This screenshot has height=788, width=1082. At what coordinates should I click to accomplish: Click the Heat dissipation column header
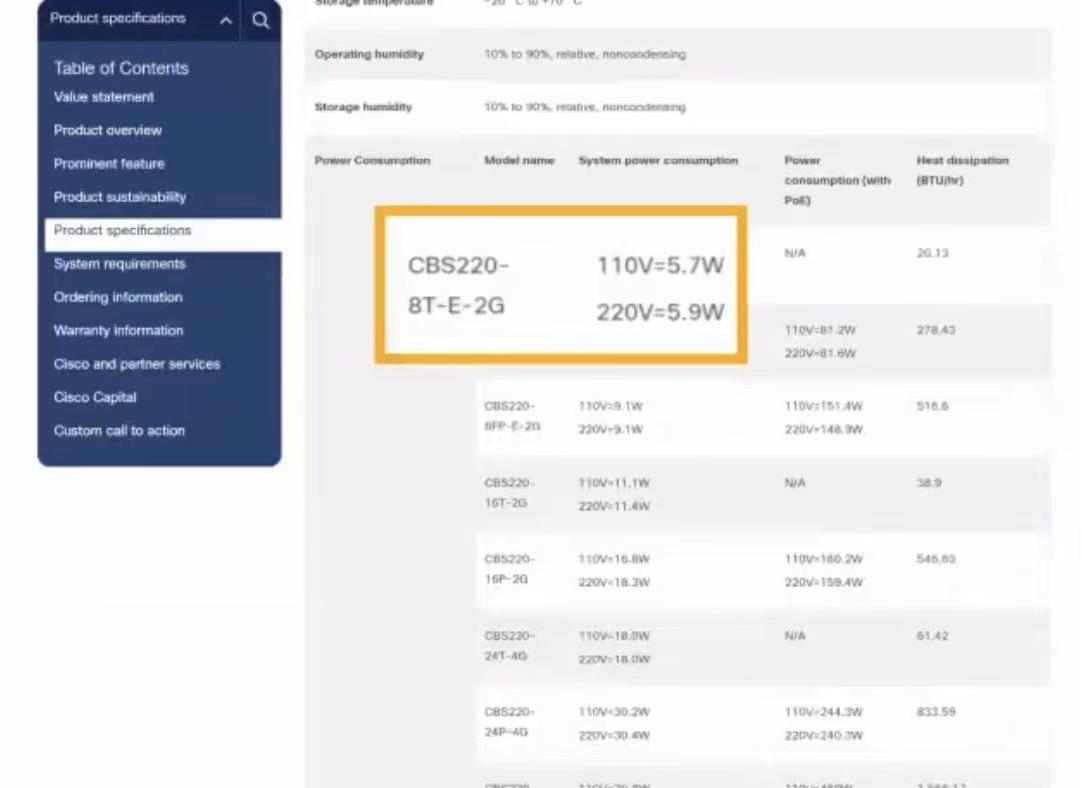point(962,170)
